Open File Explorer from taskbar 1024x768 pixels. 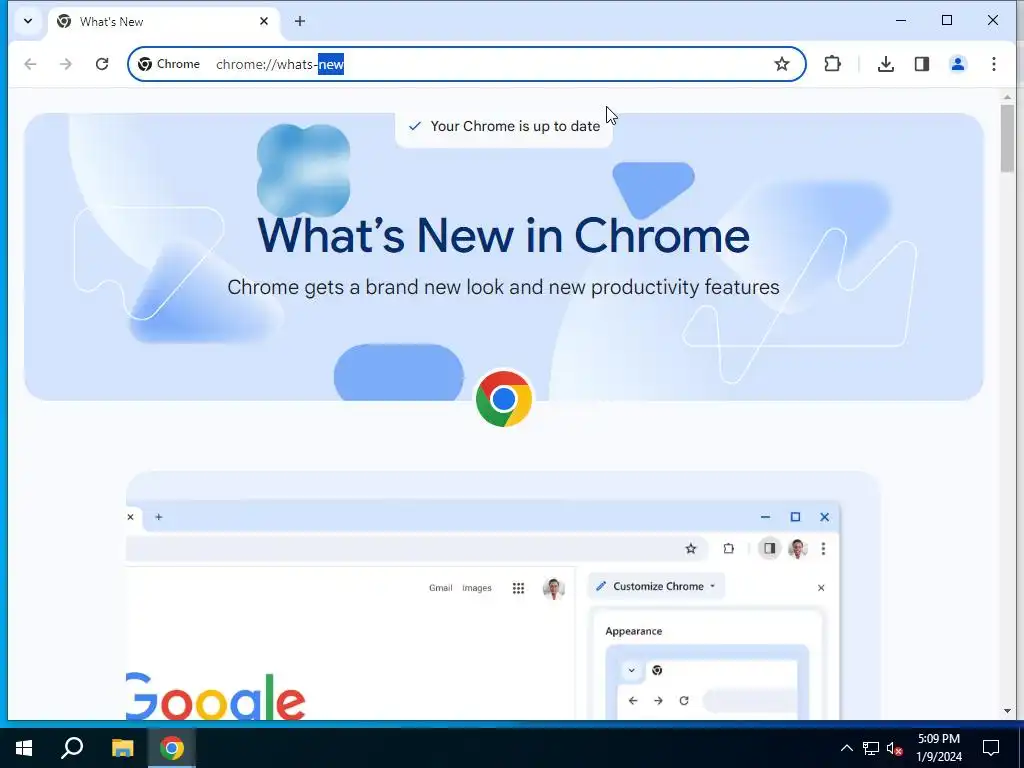[122, 748]
